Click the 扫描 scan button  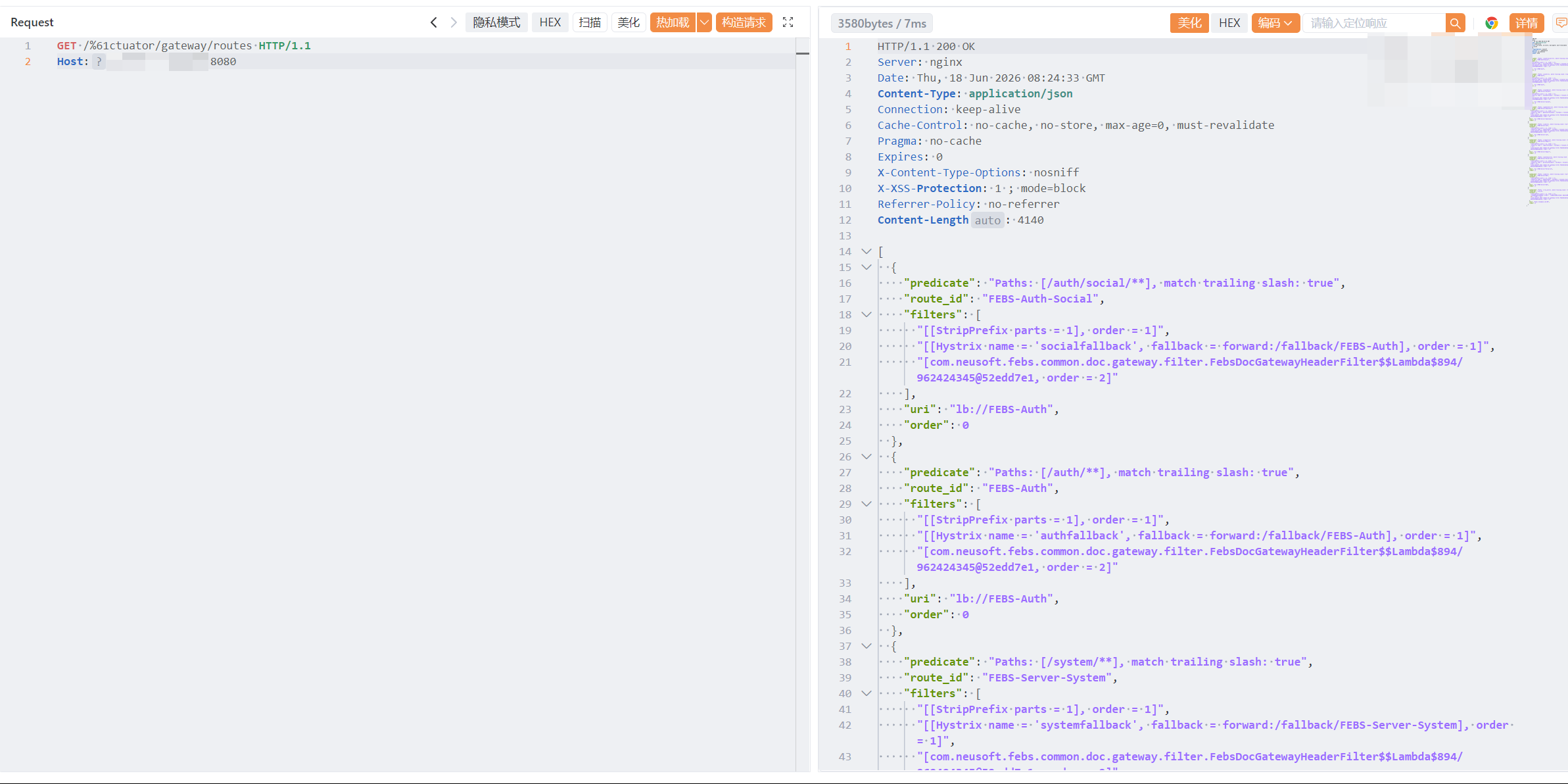[x=590, y=22]
